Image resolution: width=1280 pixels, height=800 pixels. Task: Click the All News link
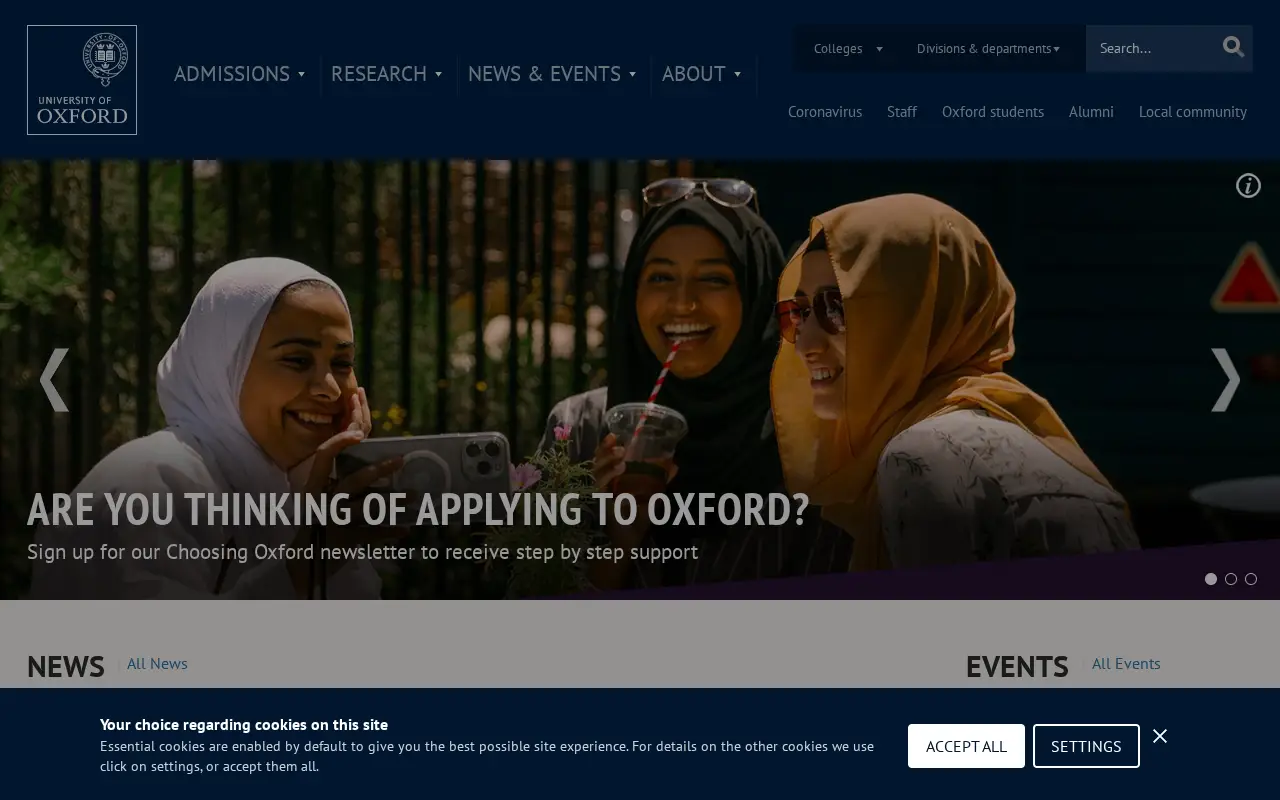(x=157, y=664)
